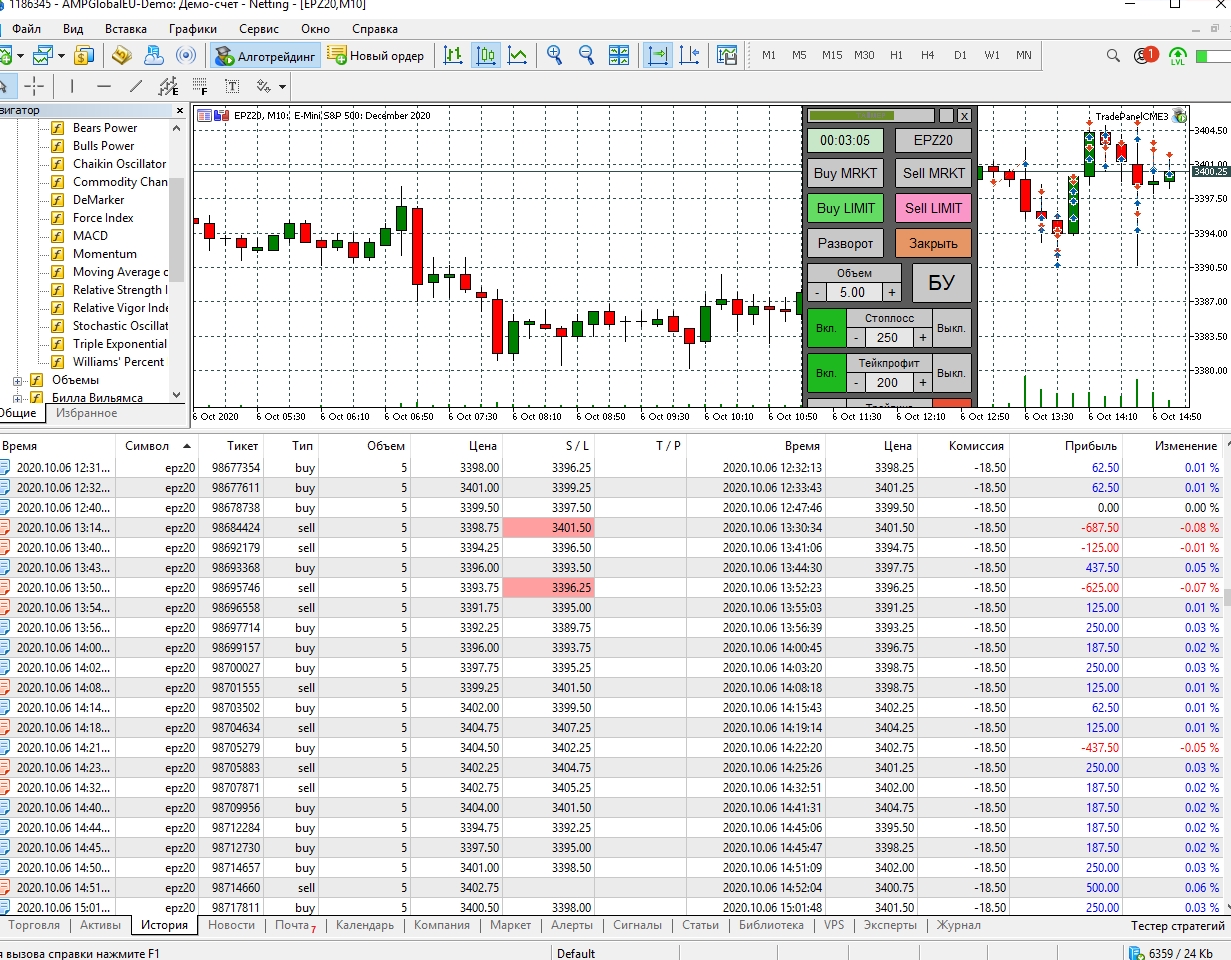Image resolution: width=1231 pixels, height=960 pixels.
Task: Open the Market Watch gold coin icon
Action: 84,55
